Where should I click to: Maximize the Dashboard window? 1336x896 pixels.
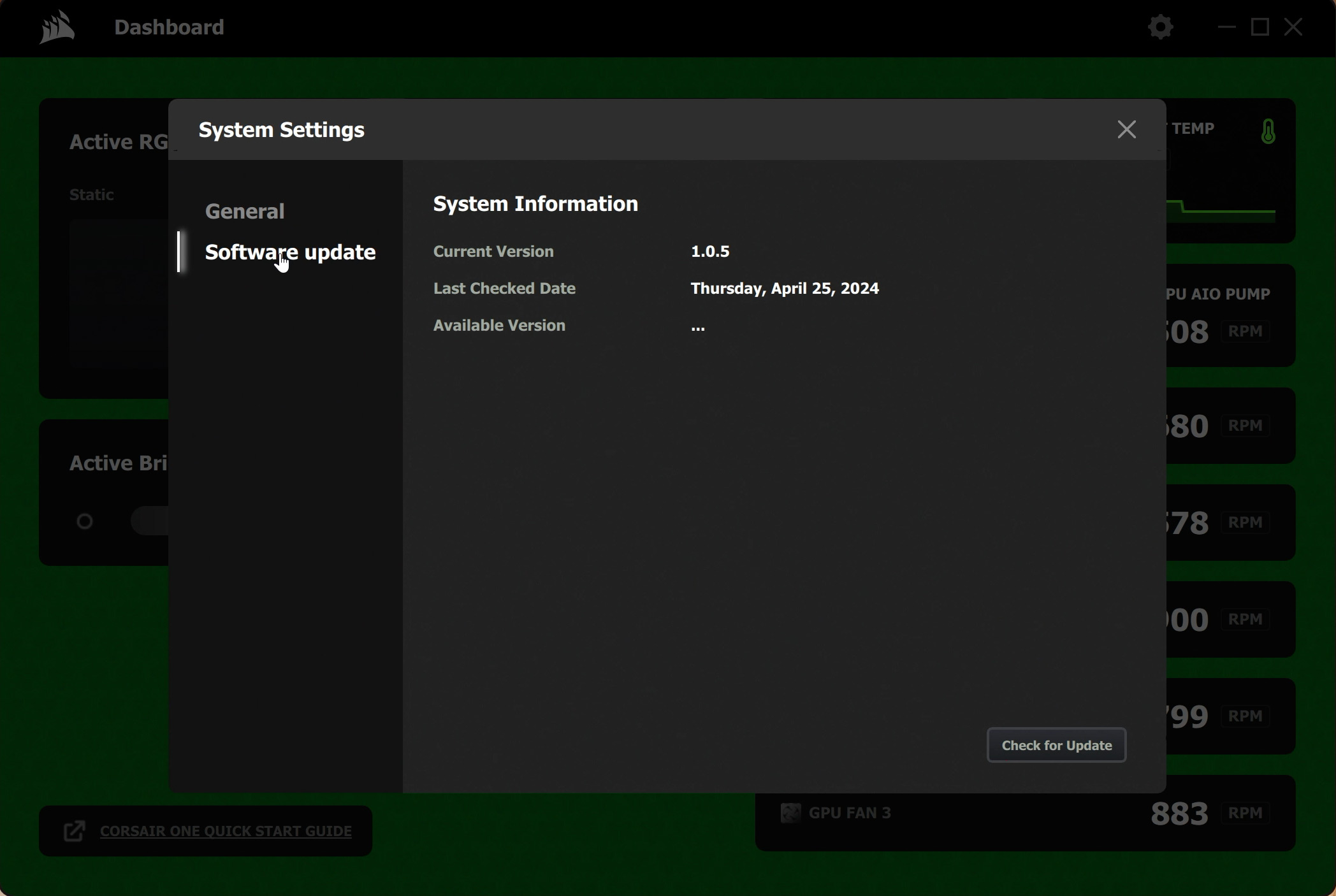(1260, 27)
